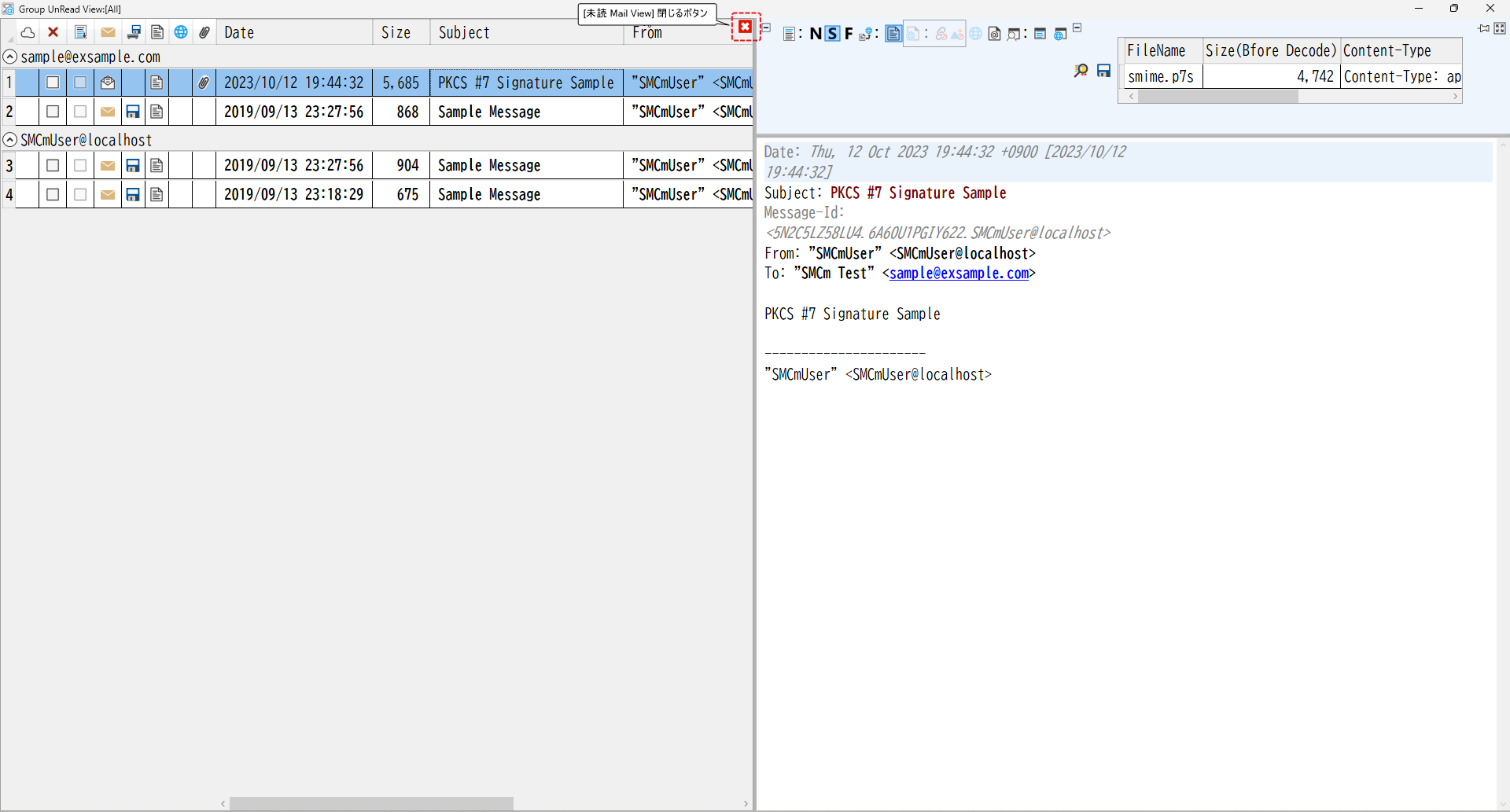Collapse the SMCmUser@localhost group
1510x812 pixels.
pyautogui.click(x=10, y=140)
